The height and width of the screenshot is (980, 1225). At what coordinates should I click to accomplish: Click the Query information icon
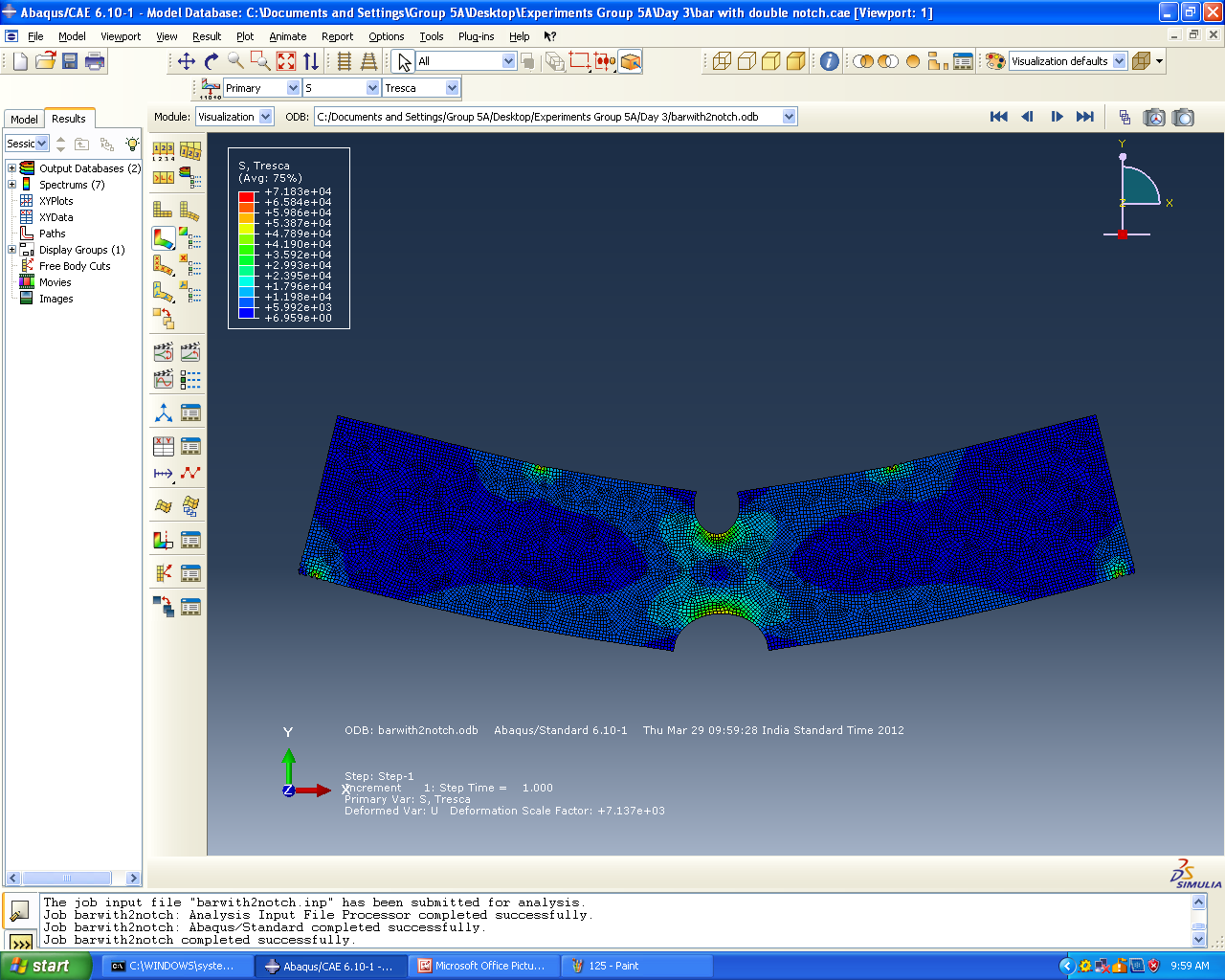830,61
